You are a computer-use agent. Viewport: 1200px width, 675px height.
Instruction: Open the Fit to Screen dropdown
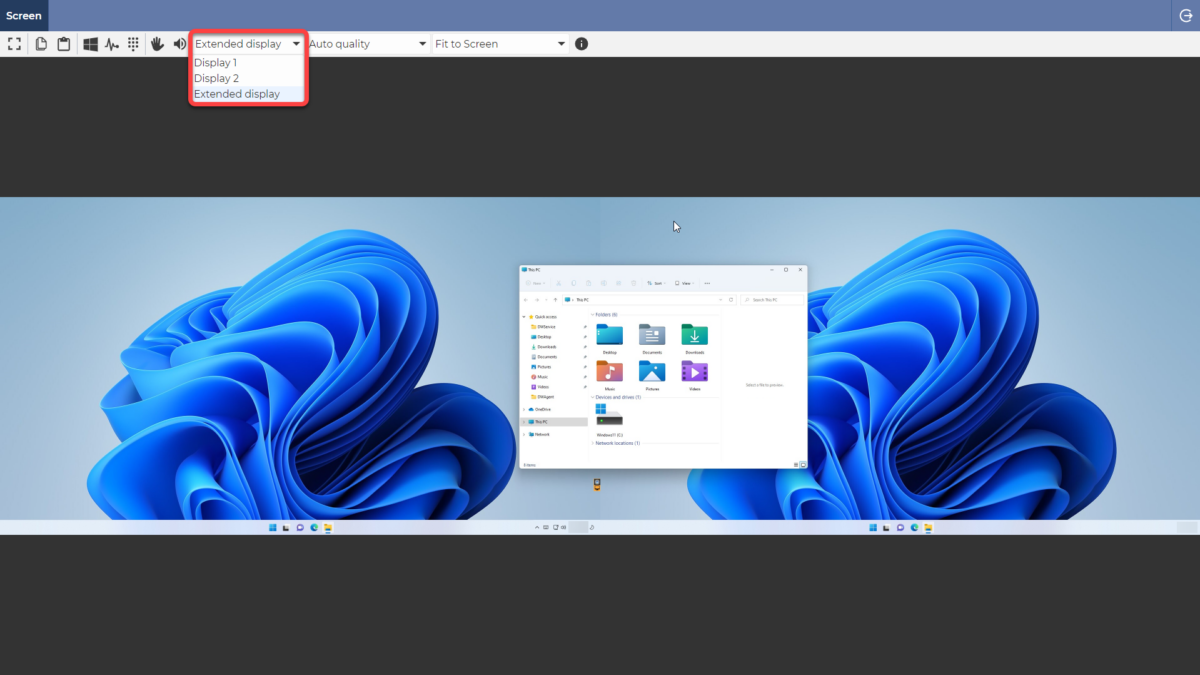pyautogui.click(x=500, y=44)
